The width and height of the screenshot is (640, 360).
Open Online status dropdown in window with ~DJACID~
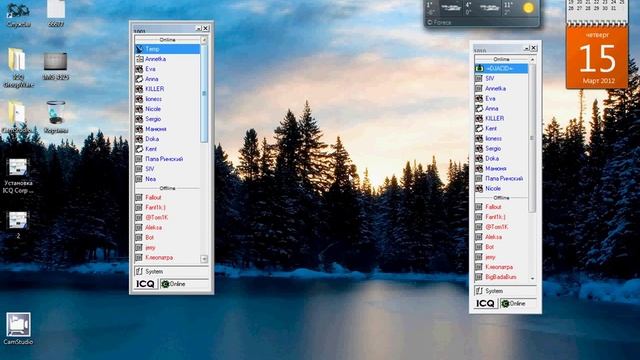(x=518, y=304)
